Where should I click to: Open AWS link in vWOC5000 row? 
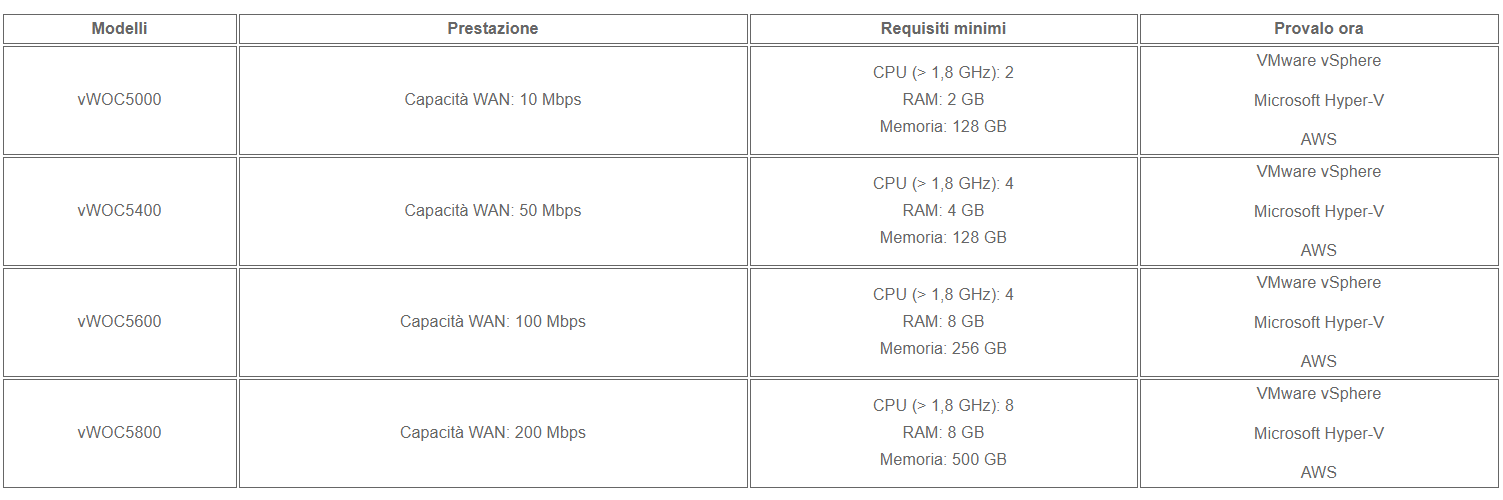tap(1318, 140)
